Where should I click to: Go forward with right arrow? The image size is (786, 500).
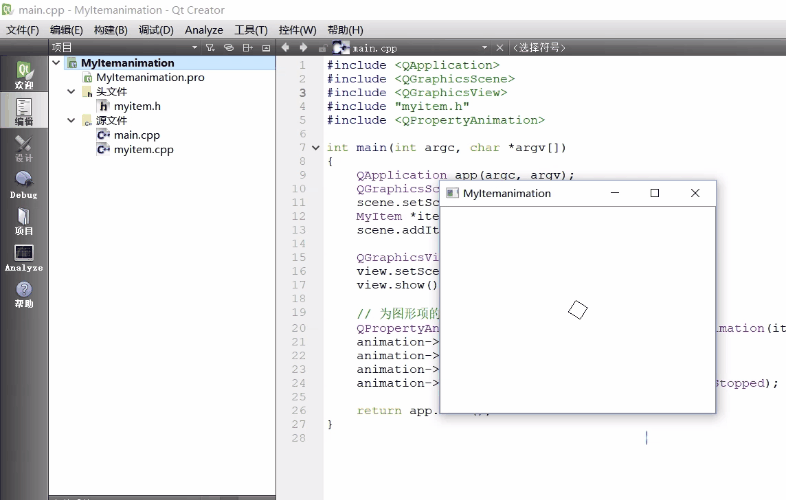pyautogui.click(x=303, y=47)
